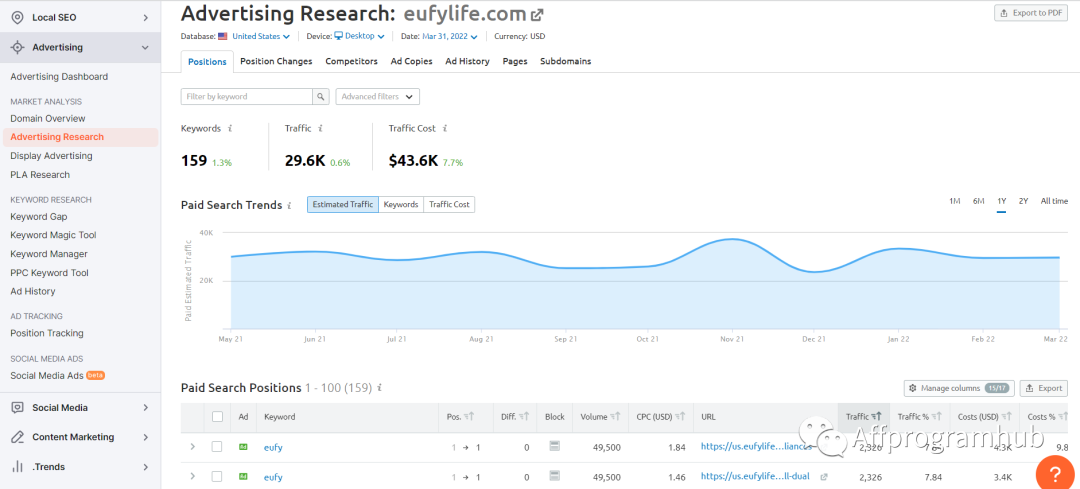
Task: Switch chart to Keywords view
Action: [x=401, y=205]
